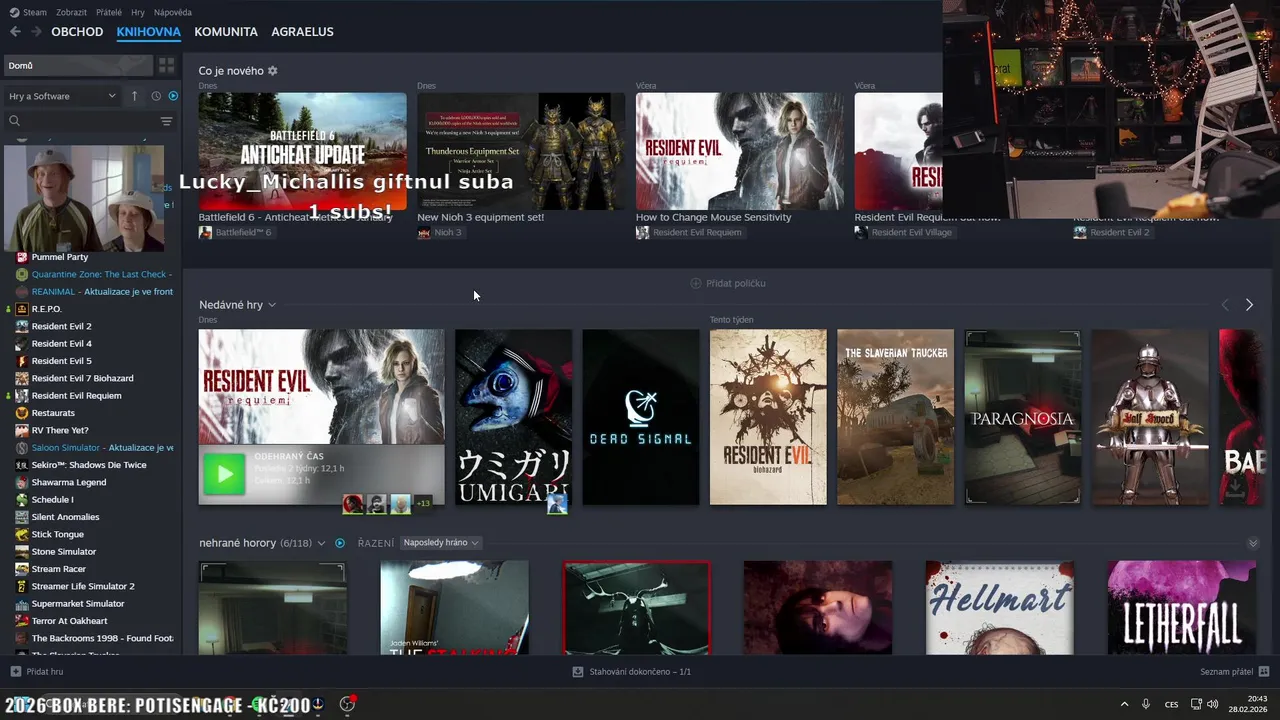Open the advanced filter icon
The height and width of the screenshot is (720, 1280).
167,121
